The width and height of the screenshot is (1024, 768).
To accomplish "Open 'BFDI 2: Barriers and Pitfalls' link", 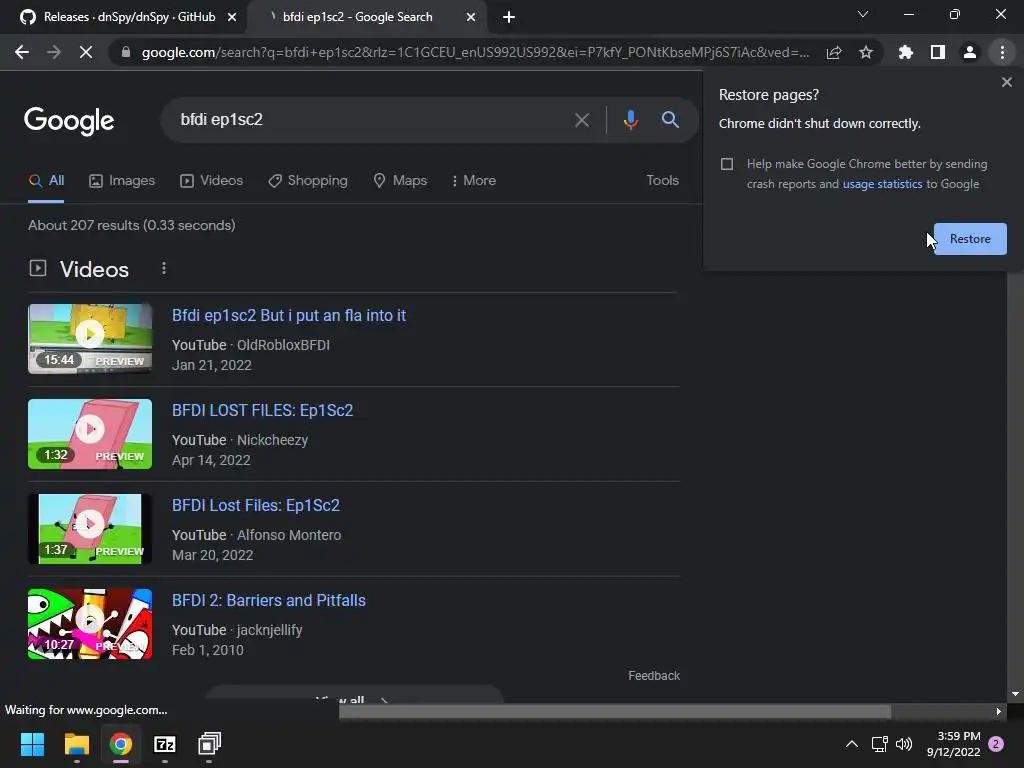I will [x=269, y=601].
